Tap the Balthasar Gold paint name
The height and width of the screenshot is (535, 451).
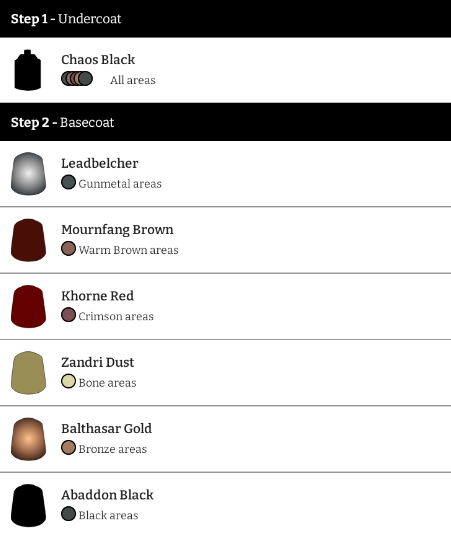(x=106, y=429)
